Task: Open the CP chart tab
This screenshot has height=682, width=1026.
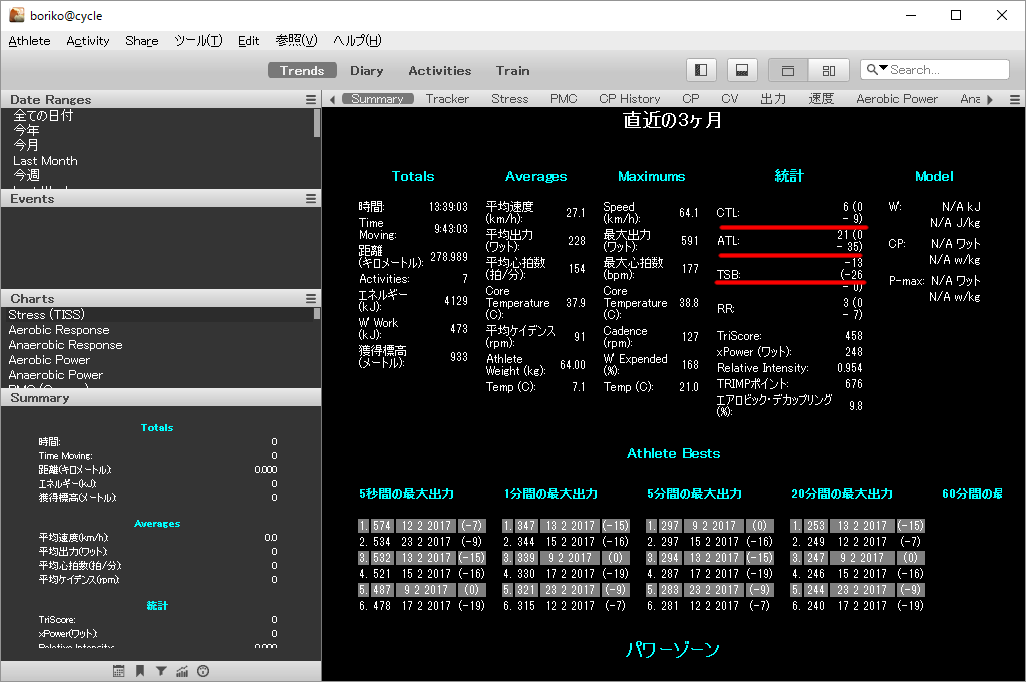Action: point(691,99)
